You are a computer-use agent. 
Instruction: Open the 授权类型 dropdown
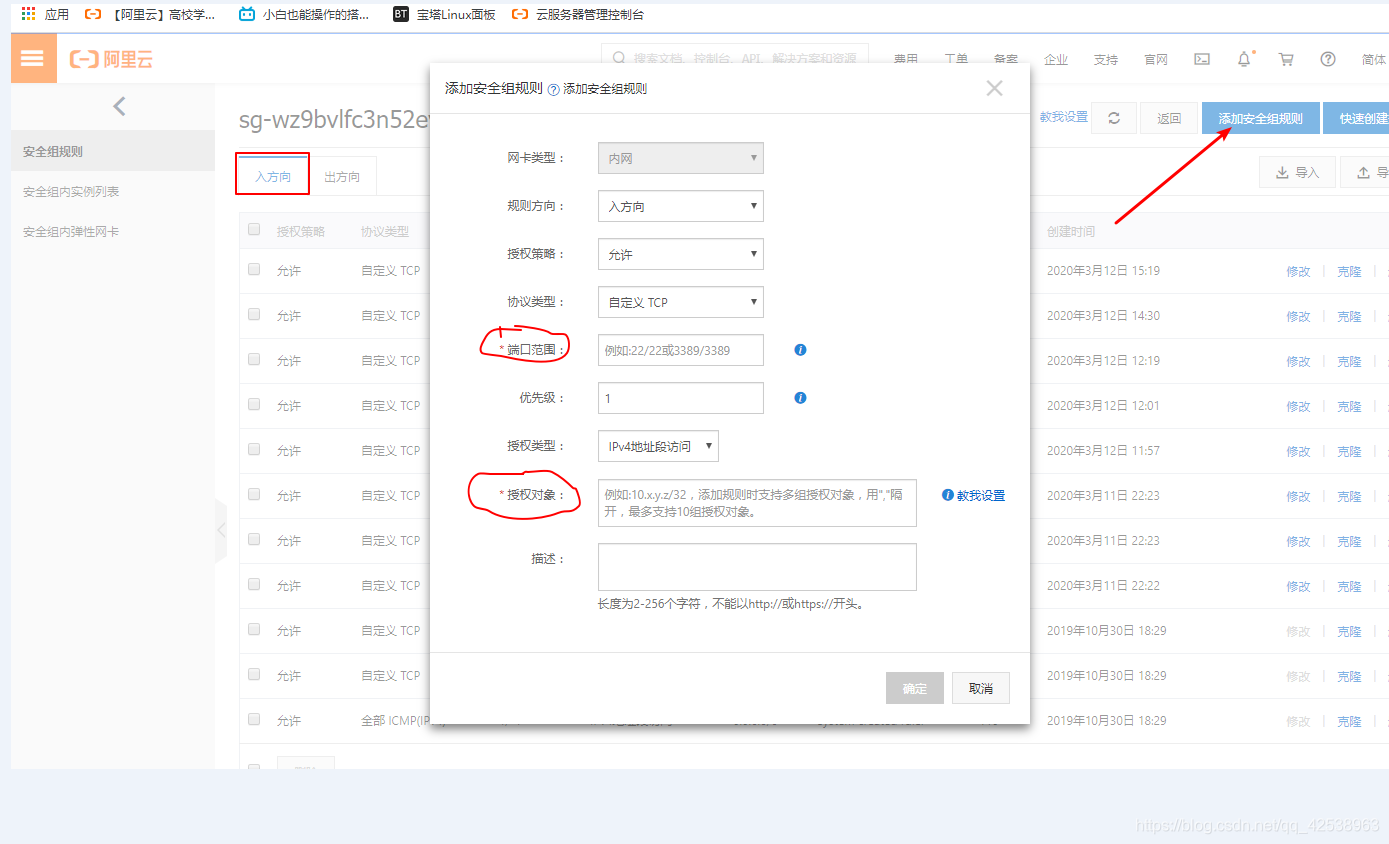tap(658, 446)
